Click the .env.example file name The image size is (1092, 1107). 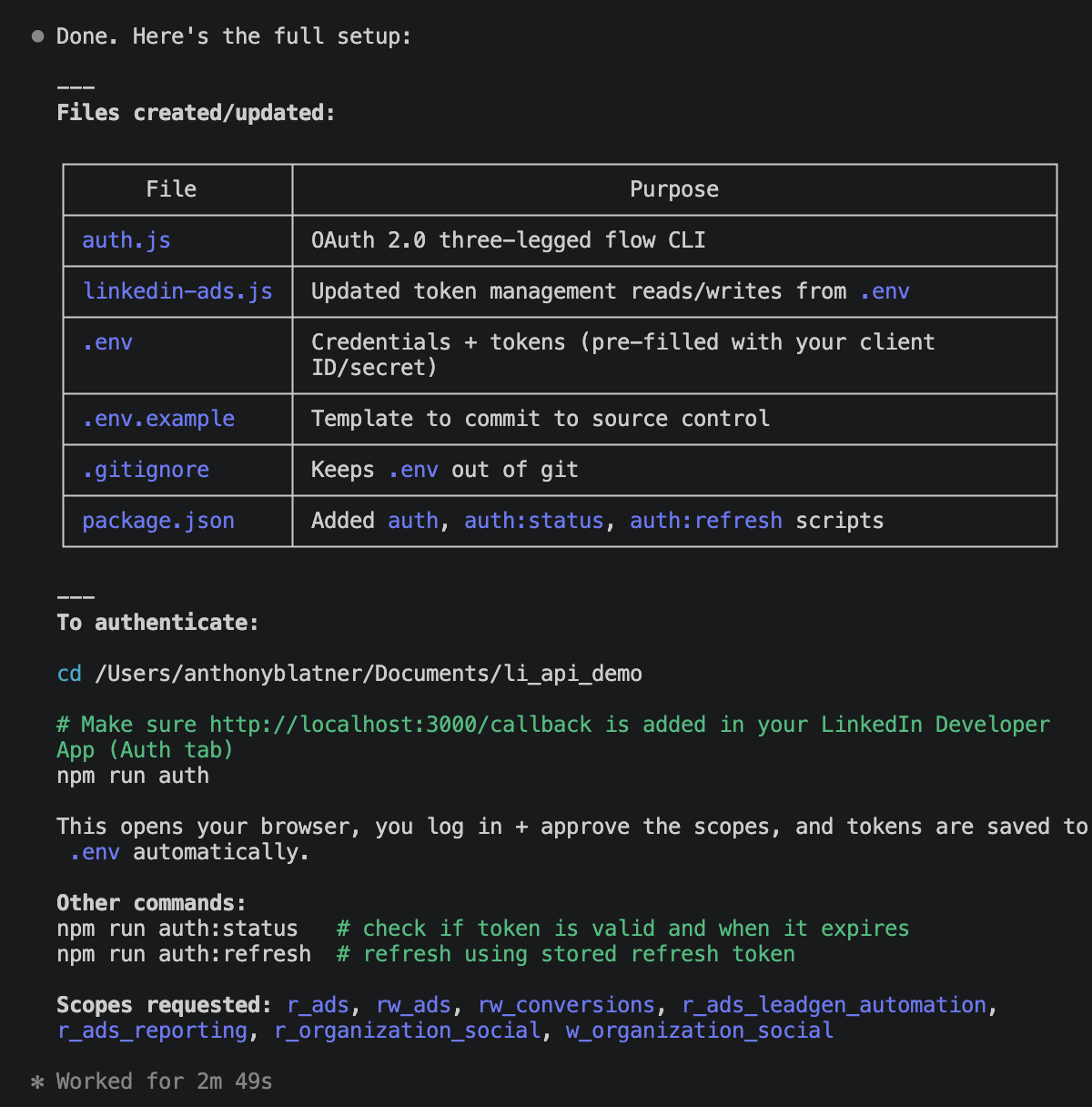tap(158, 419)
